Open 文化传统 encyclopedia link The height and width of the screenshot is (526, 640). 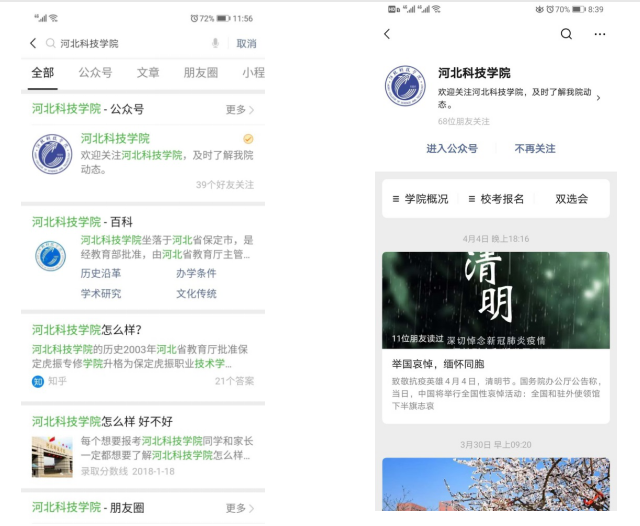(196, 293)
